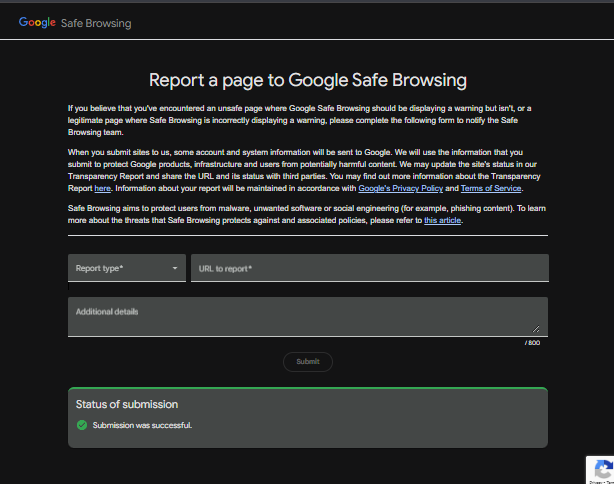Follow the 'this article' link
The height and width of the screenshot is (484, 614).
[442, 220]
